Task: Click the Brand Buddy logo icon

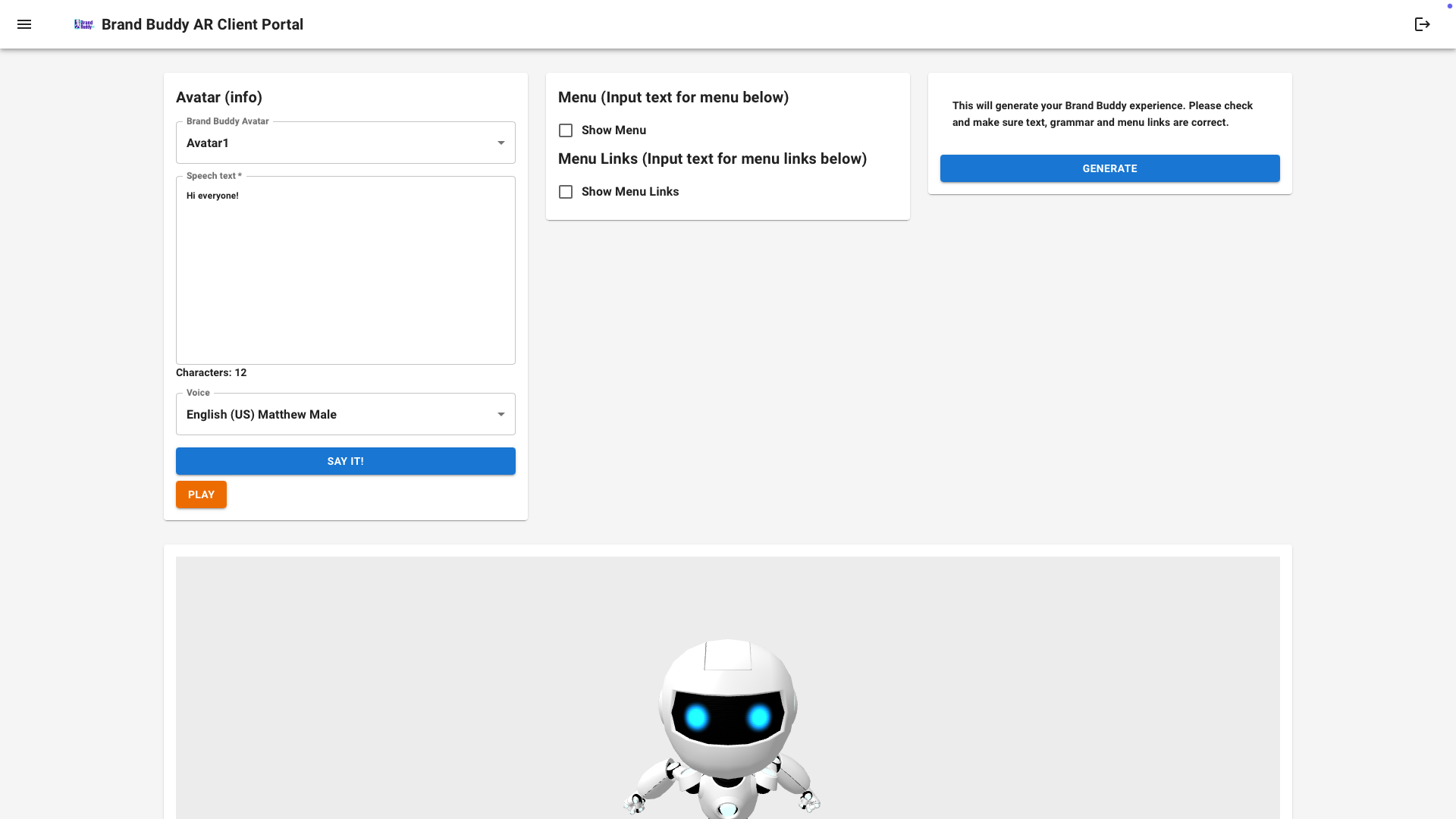Action: [83, 24]
